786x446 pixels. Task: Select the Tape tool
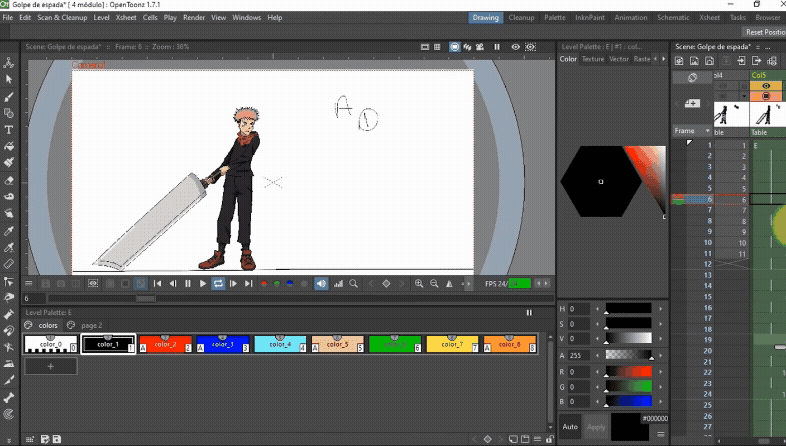(x=9, y=197)
